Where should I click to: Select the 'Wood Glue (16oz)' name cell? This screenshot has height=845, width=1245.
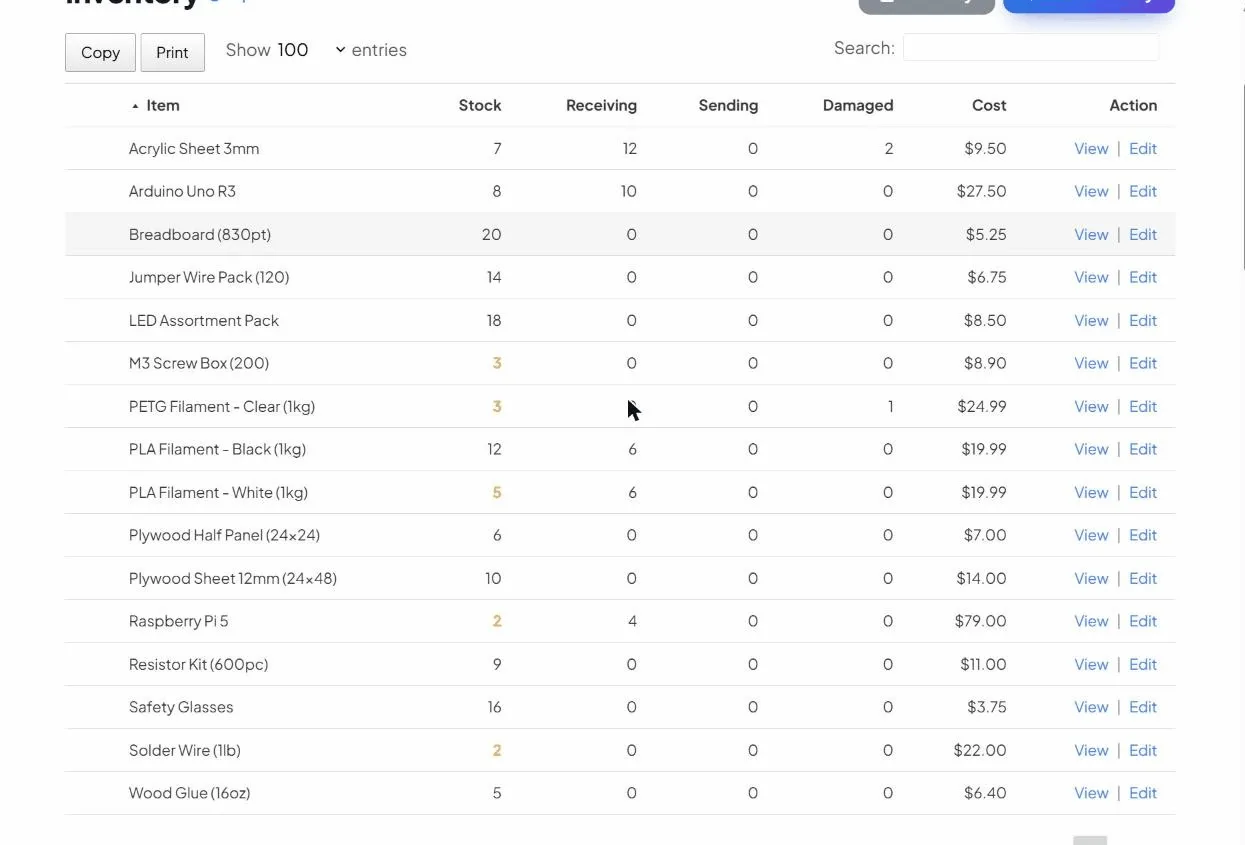[190, 793]
